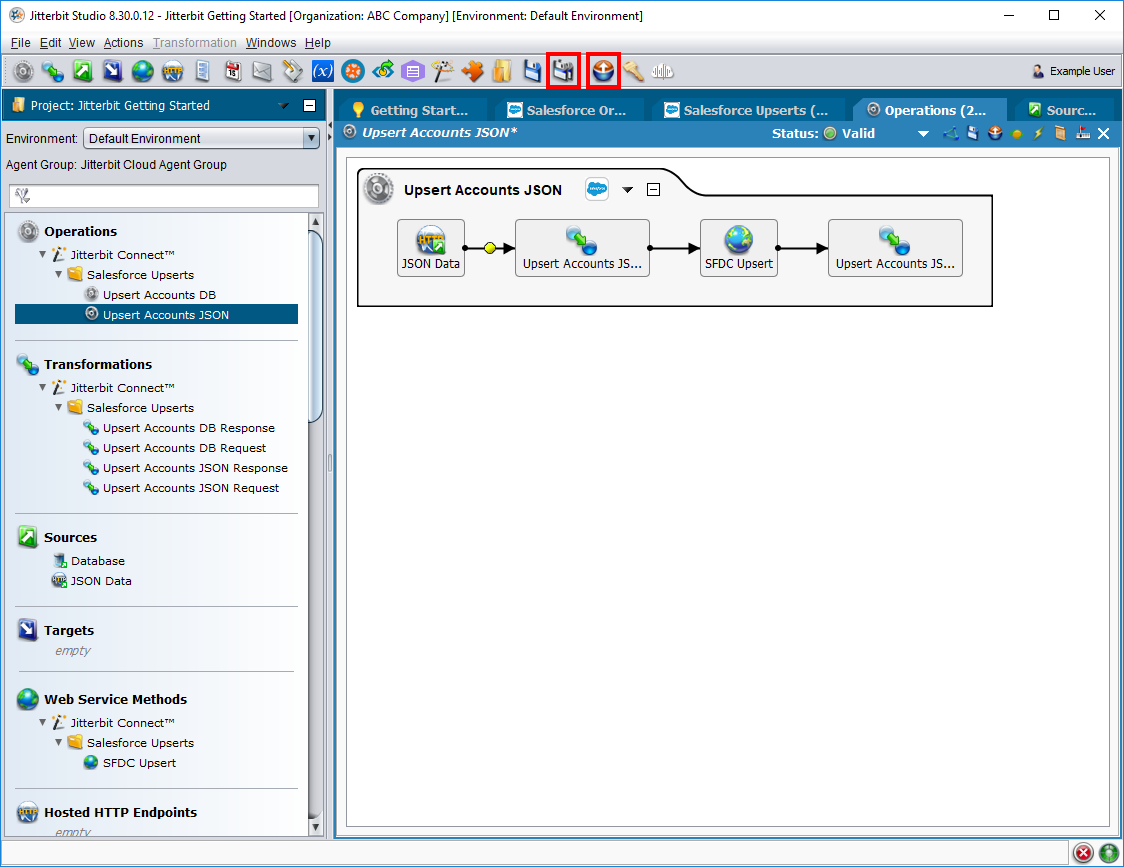The width and height of the screenshot is (1124, 867).
Task: Switch to the Getting Started tab
Action: 409,110
